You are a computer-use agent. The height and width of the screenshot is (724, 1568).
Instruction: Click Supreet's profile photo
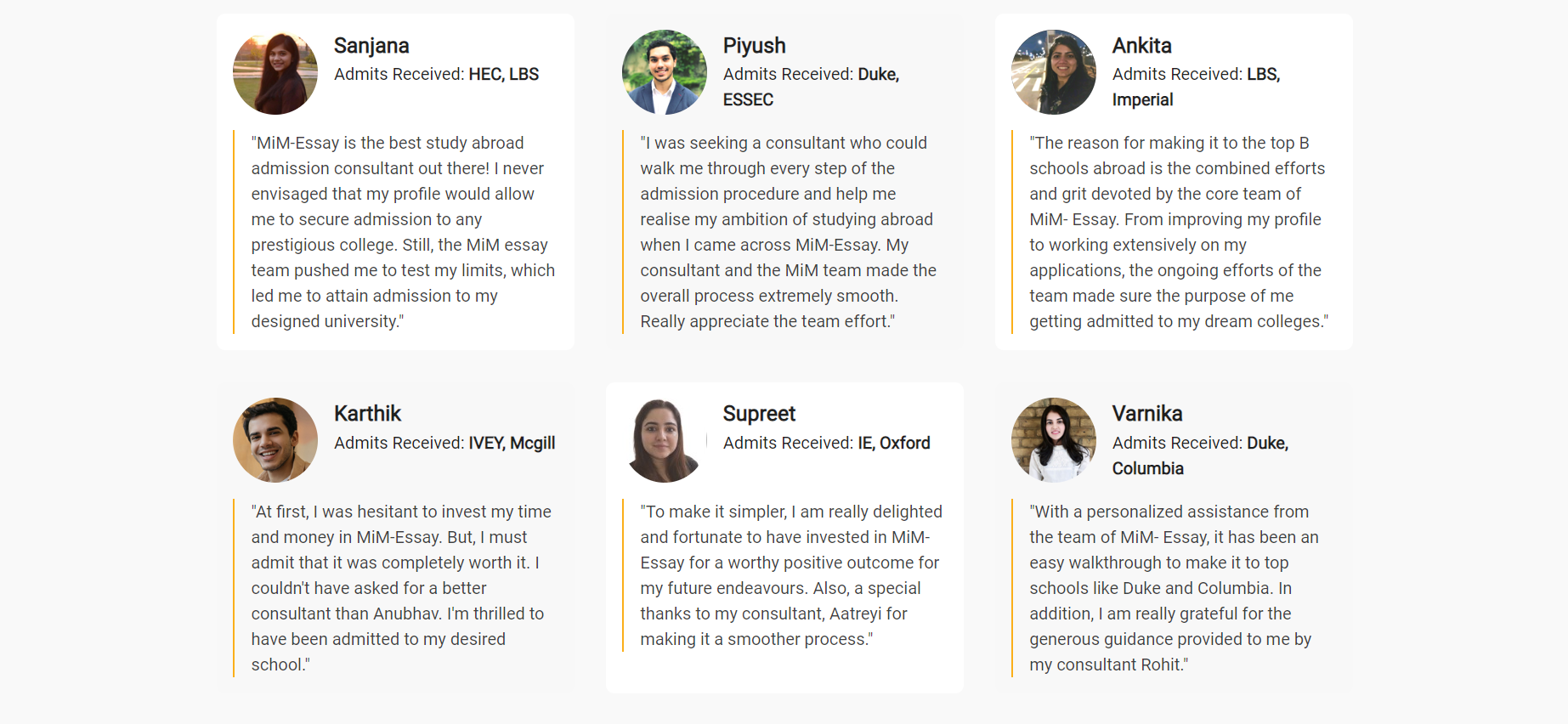coord(665,440)
